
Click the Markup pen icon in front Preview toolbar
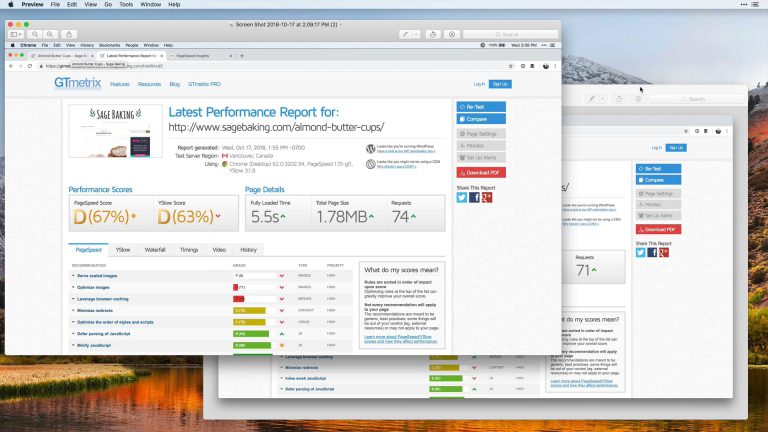(405, 34)
